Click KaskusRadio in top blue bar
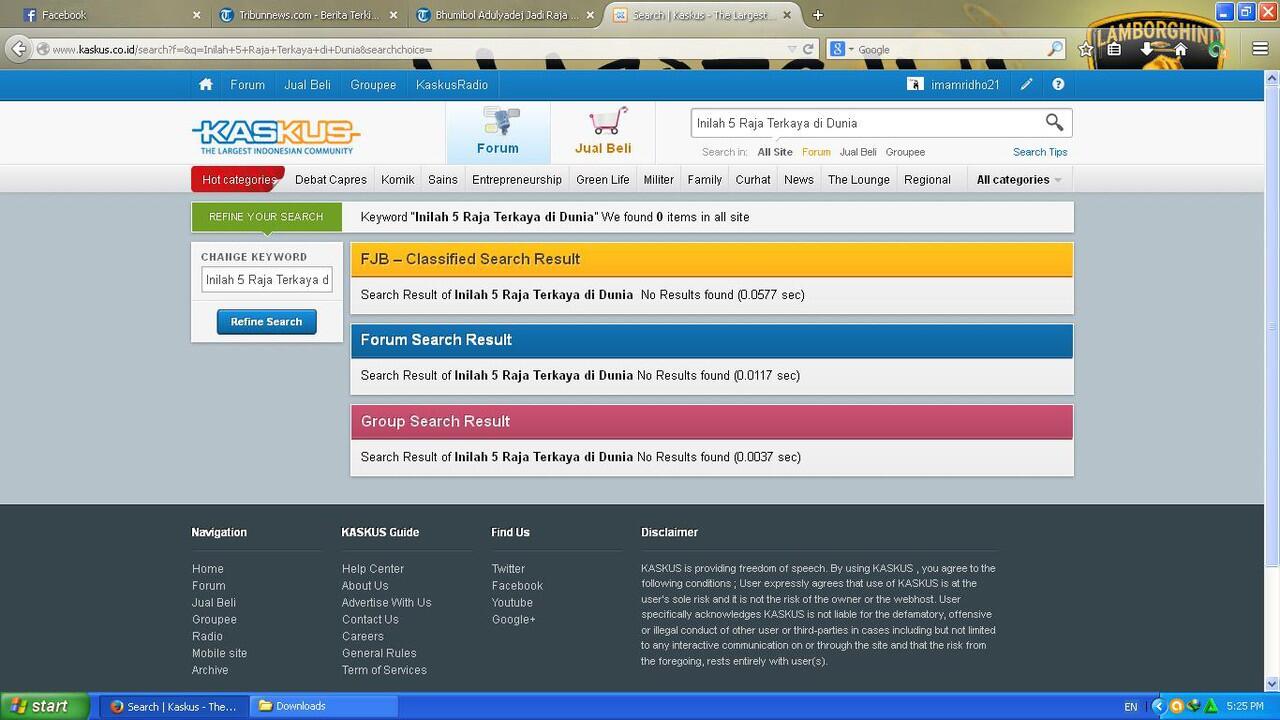1280x720 pixels. tap(452, 85)
